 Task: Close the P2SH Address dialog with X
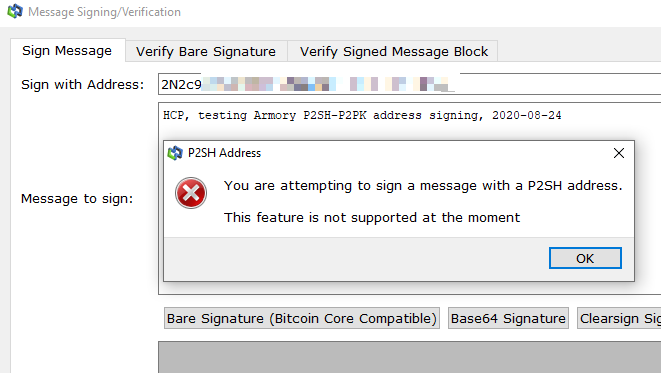click(618, 153)
